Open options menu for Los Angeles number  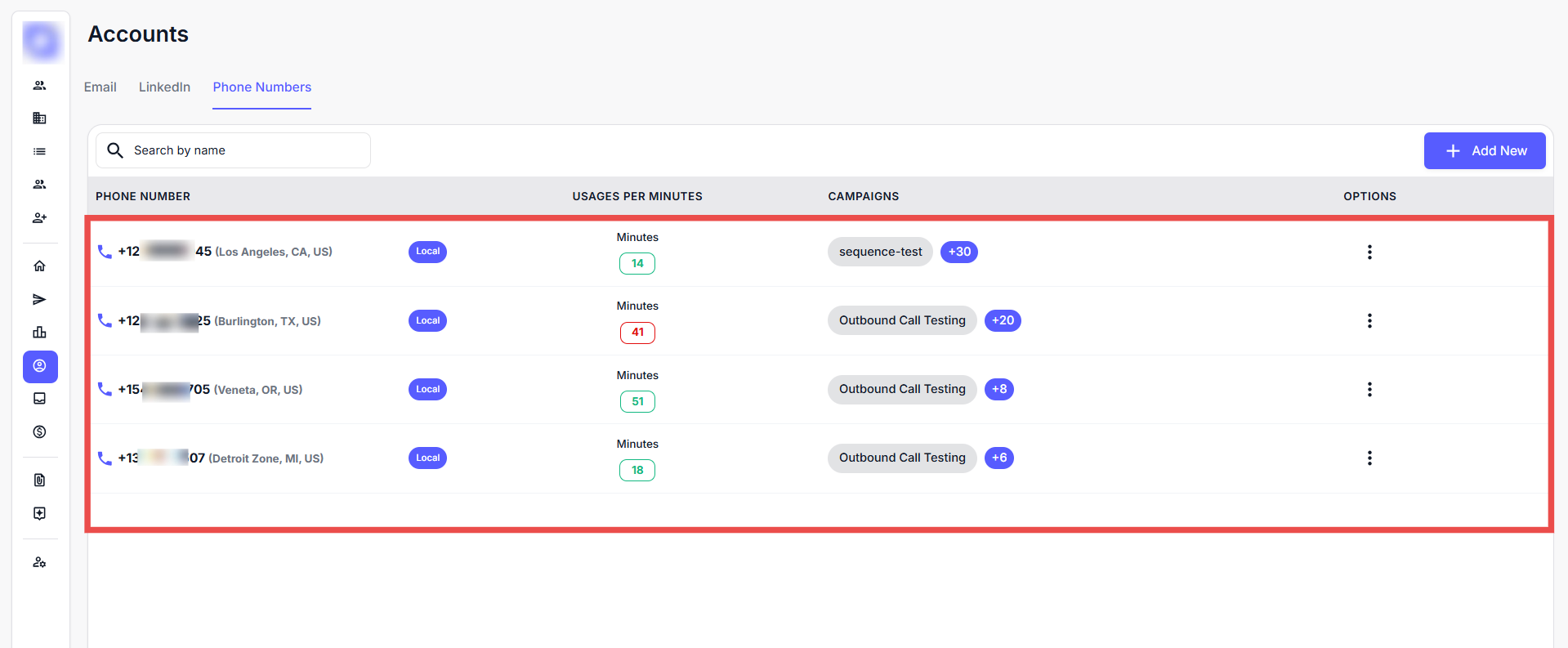1369,252
